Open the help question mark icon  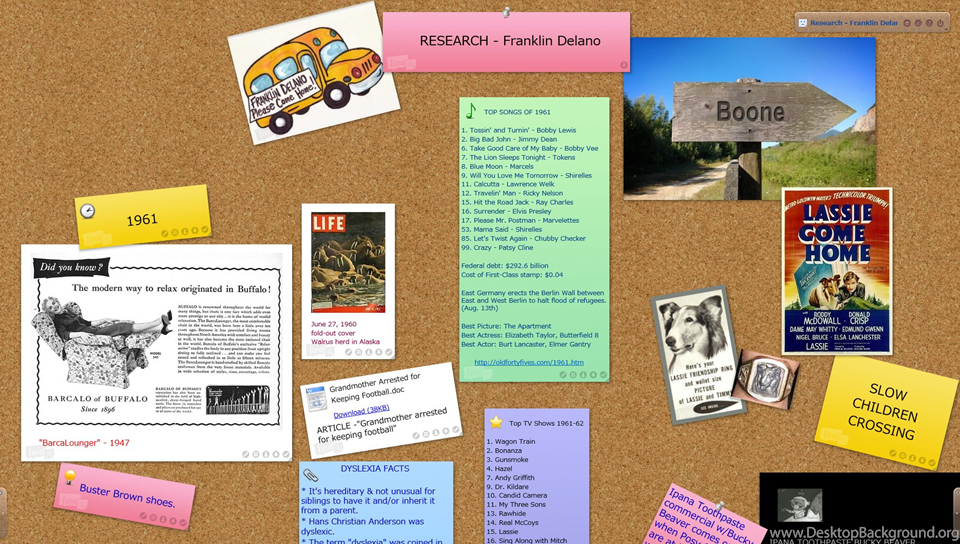click(x=929, y=23)
